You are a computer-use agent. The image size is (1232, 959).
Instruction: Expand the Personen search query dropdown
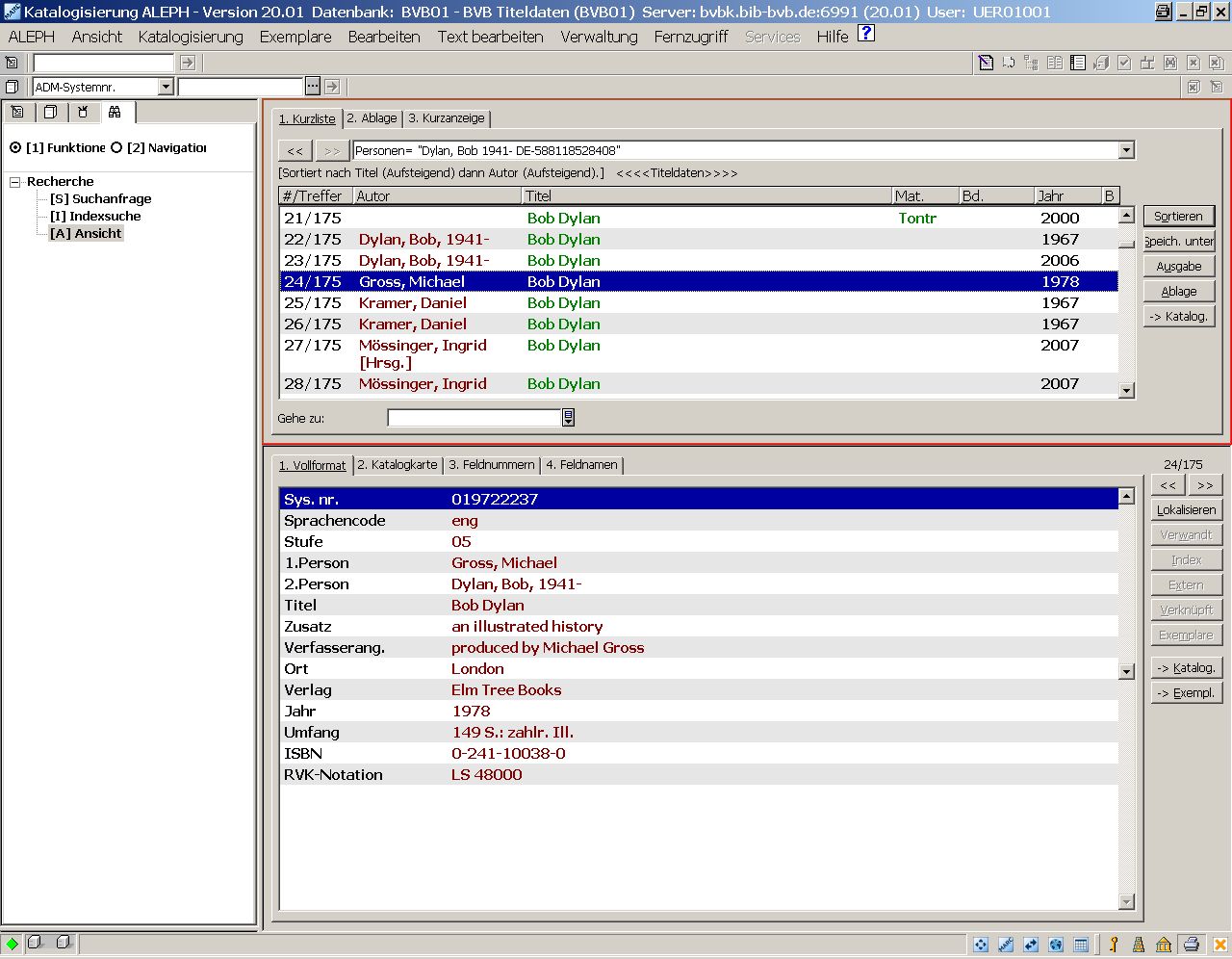click(1126, 150)
